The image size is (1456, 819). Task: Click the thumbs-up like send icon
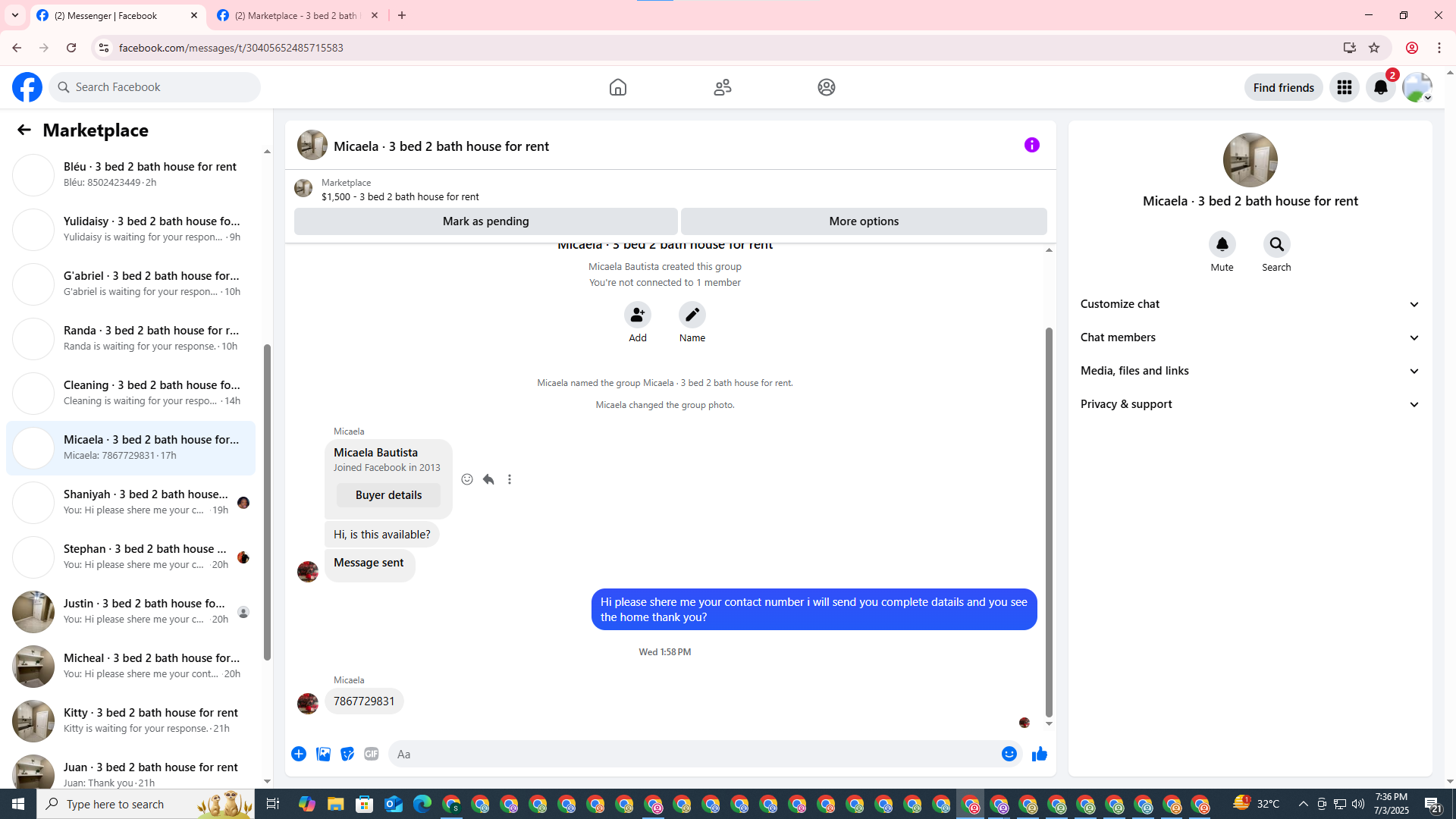pos(1039,754)
